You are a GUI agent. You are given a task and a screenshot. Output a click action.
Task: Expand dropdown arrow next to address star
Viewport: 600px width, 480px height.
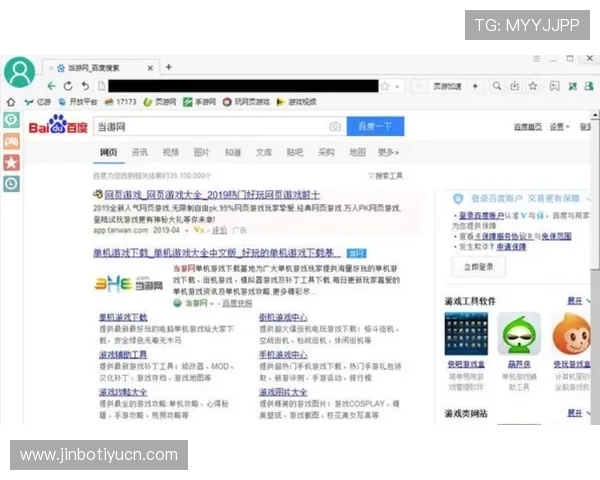pos(398,87)
